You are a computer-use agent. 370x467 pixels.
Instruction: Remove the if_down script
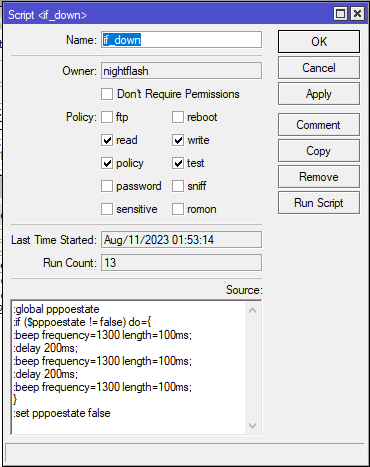[x=319, y=177]
